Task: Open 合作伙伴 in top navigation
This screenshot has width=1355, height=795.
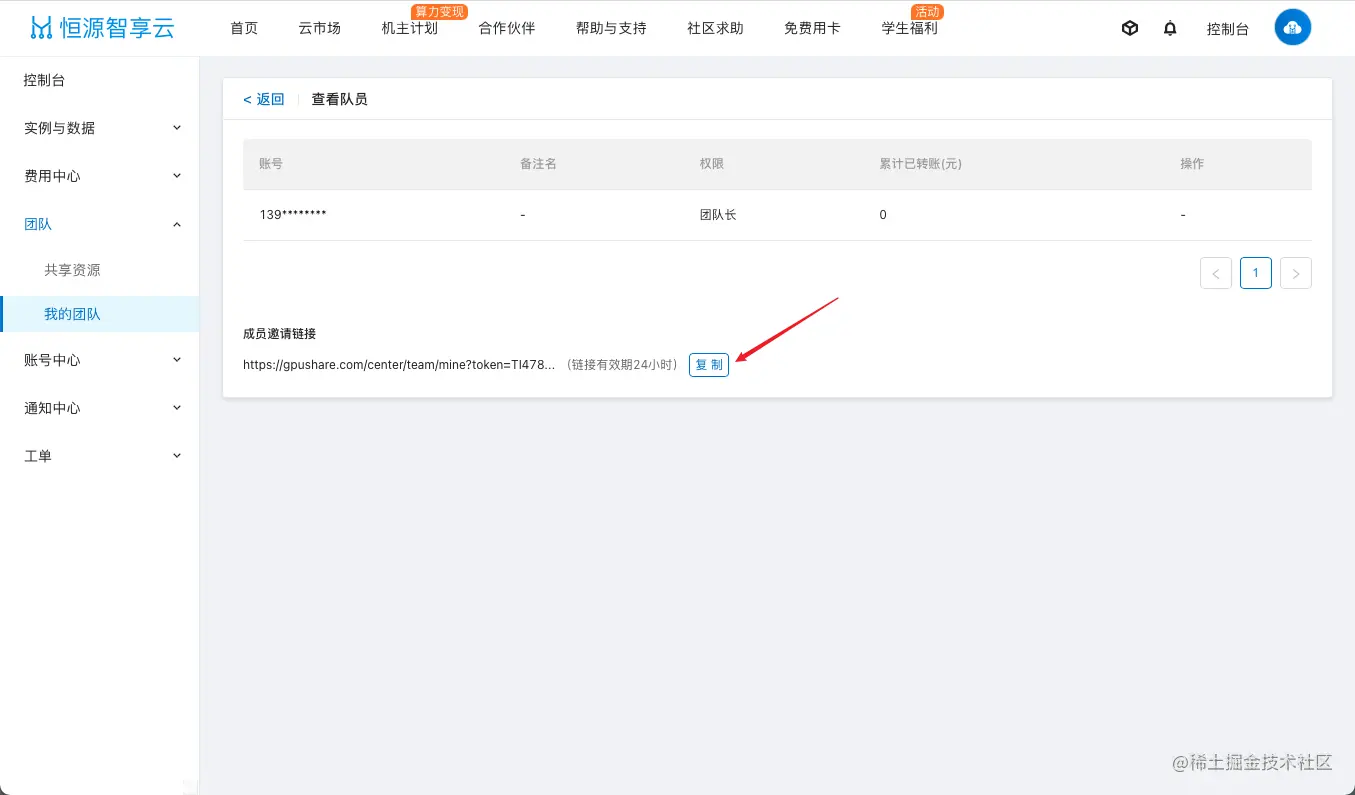Action: click(x=507, y=28)
